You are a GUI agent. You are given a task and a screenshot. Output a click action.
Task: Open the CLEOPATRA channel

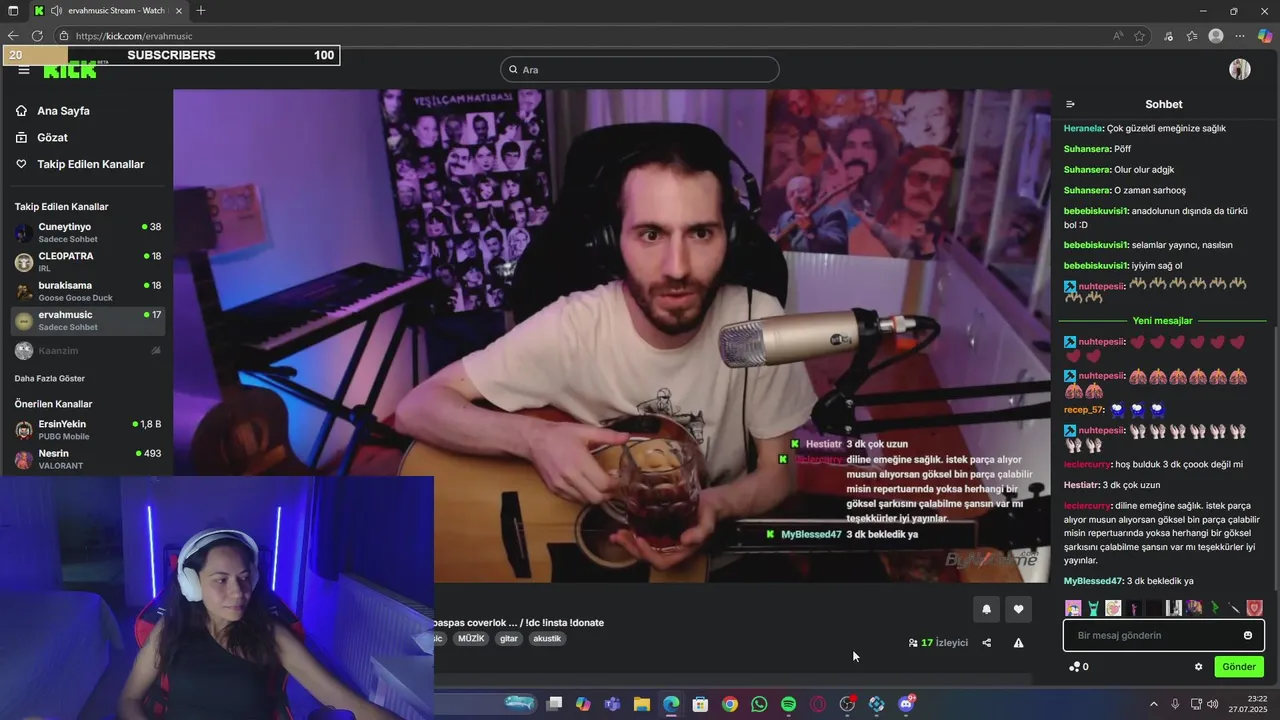(88, 262)
